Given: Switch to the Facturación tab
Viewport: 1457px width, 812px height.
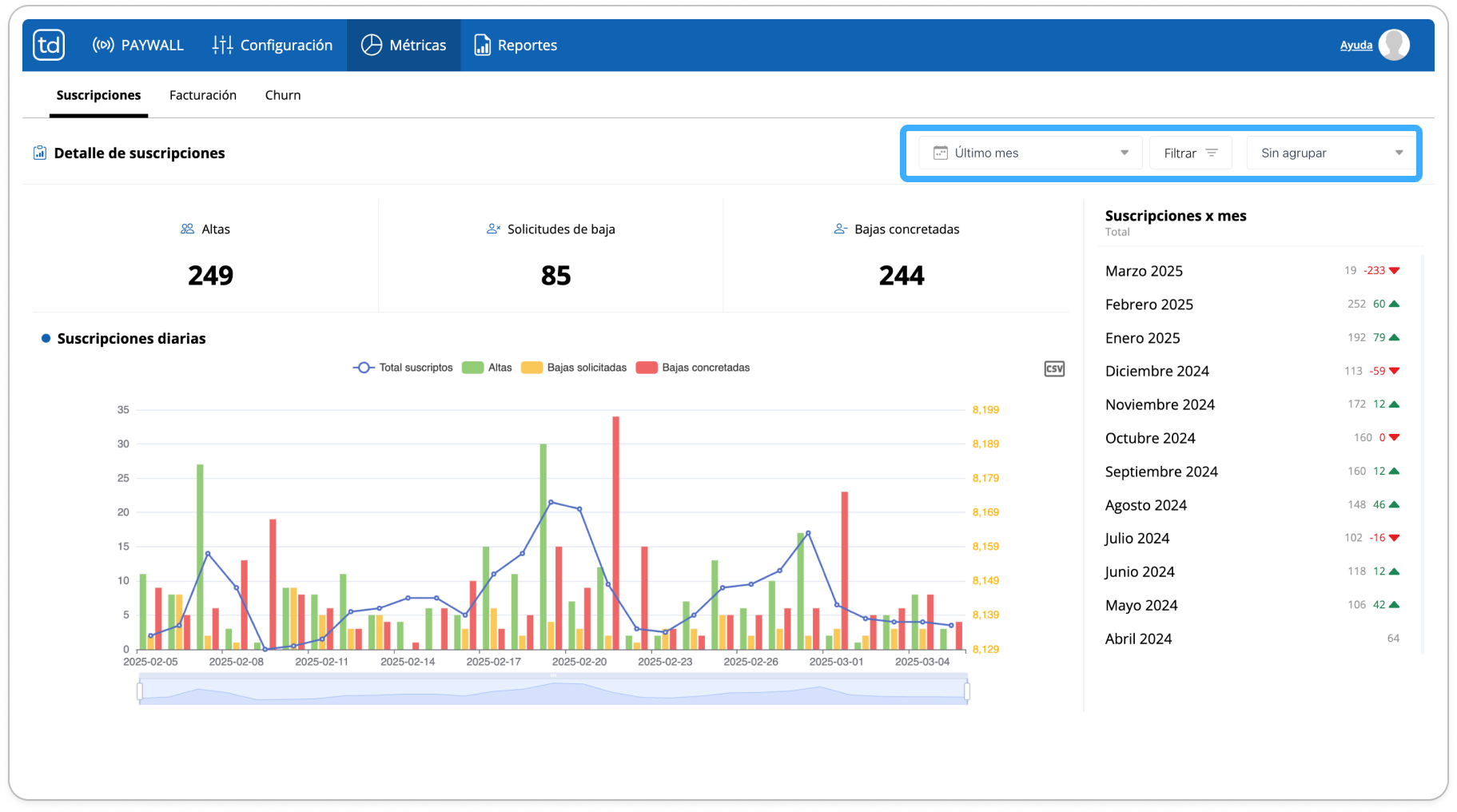Looking at the screenshot, I should 203,95.
